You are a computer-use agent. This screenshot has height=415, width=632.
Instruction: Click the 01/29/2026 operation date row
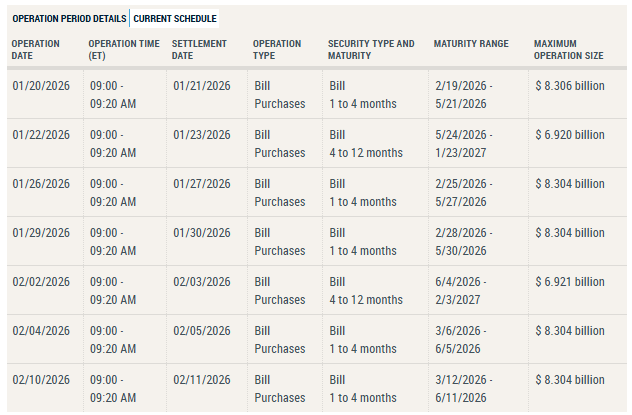point(41,233)
